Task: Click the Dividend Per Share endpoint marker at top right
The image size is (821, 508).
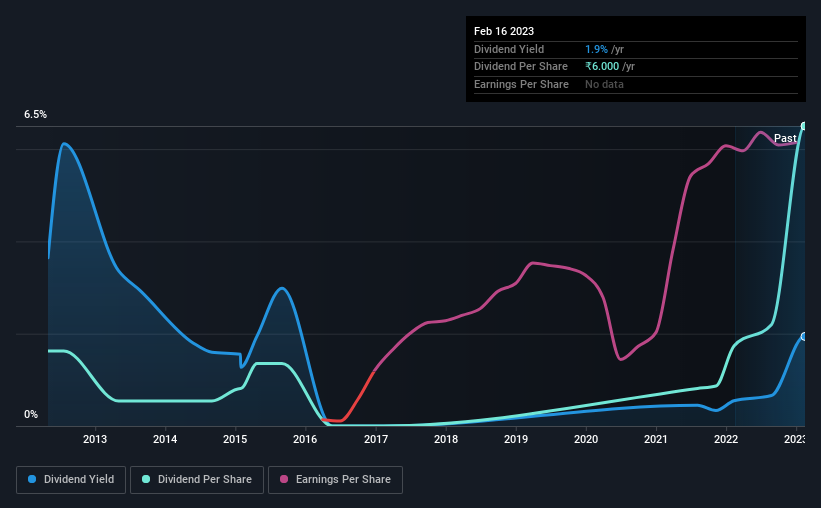Action: [804, 126]
